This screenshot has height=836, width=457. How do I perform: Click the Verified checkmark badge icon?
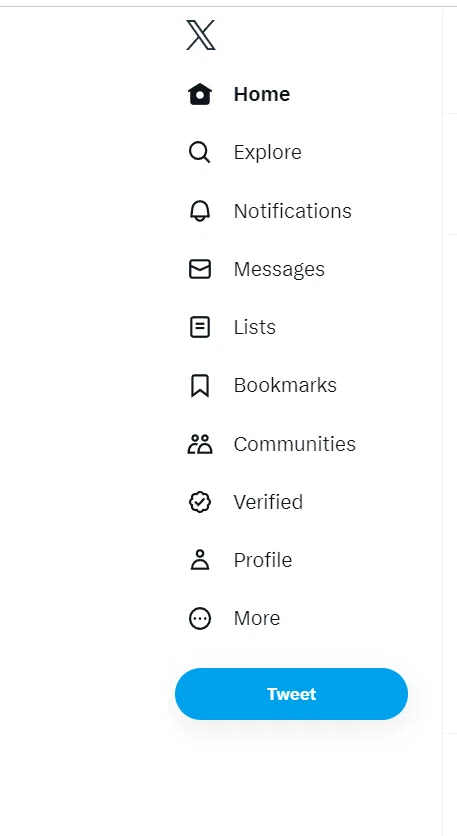tap(200, 502)
